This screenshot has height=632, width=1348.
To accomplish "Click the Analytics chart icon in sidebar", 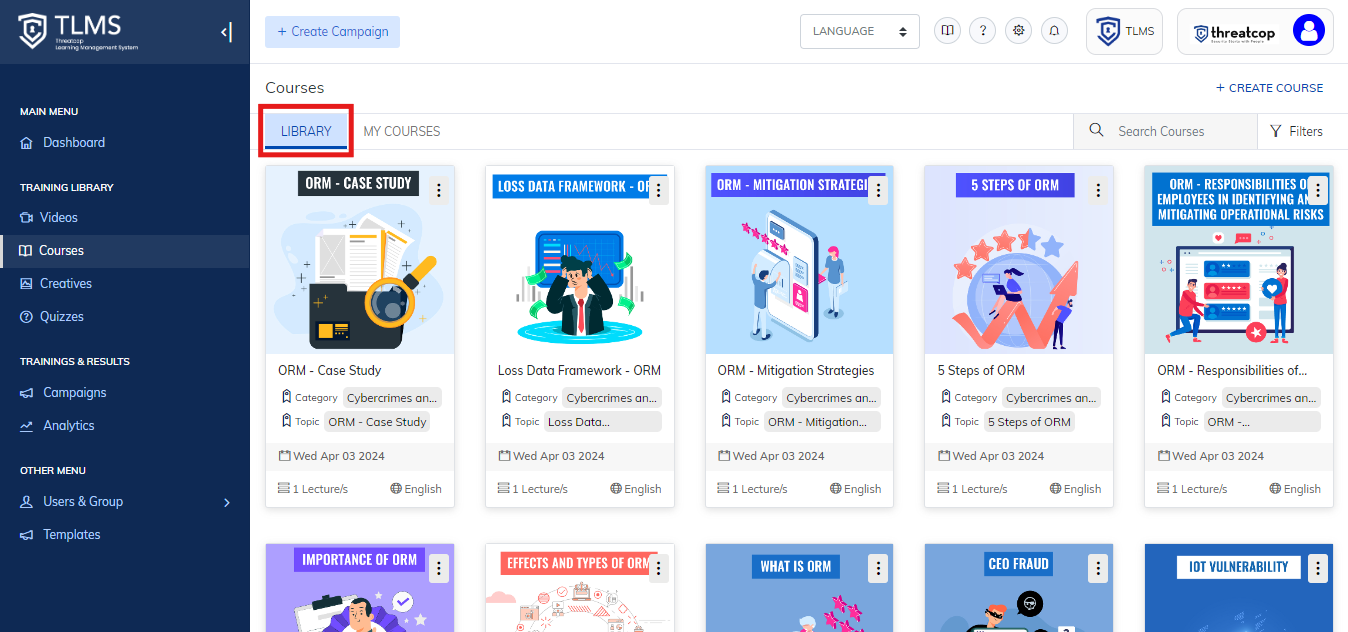I will (x=26, y=426).
